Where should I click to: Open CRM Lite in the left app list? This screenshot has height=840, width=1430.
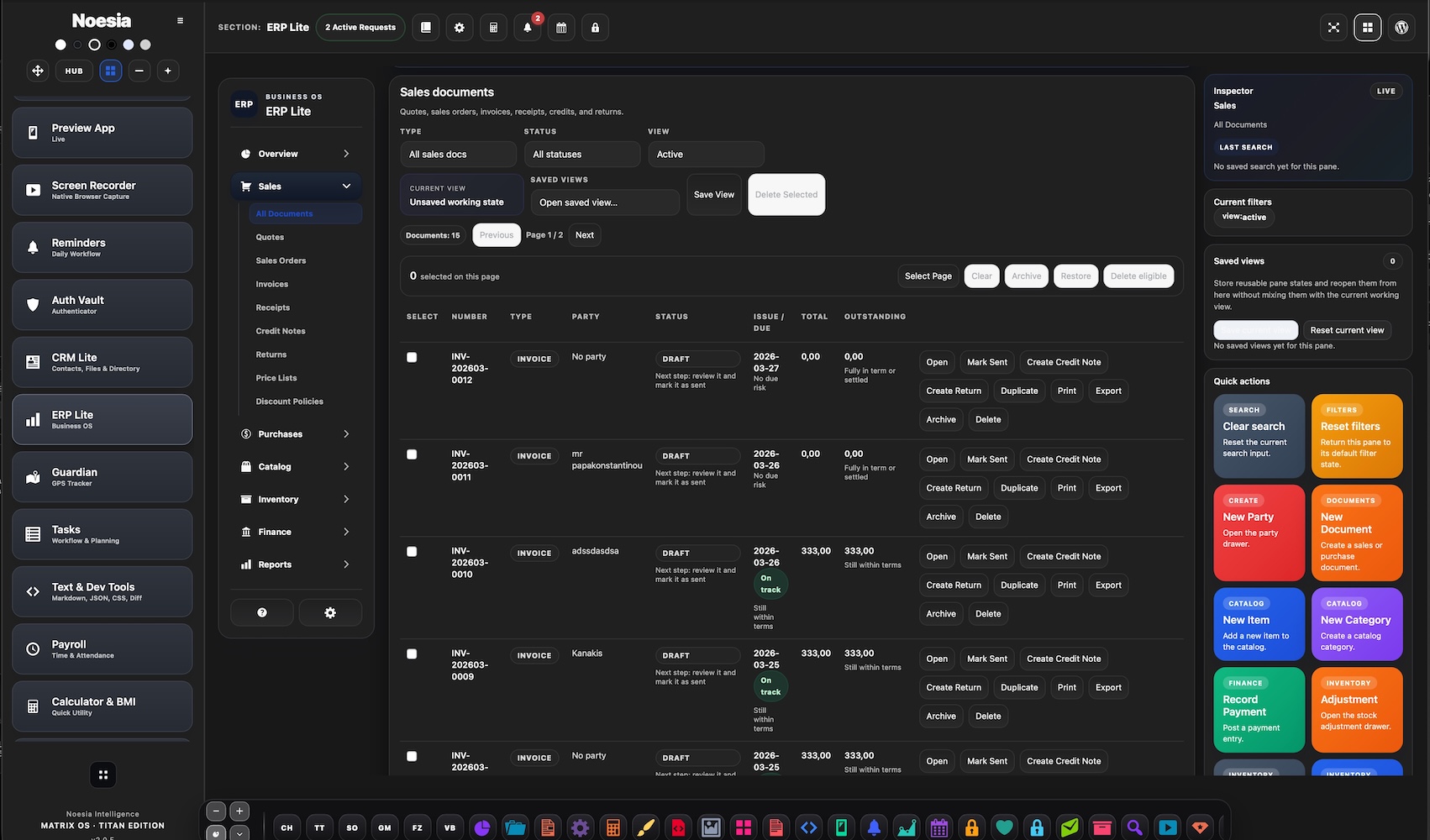coord(103,362)
